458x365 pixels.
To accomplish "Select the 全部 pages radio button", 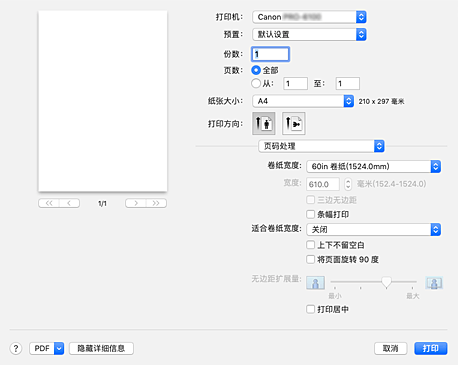I will 256,70.
